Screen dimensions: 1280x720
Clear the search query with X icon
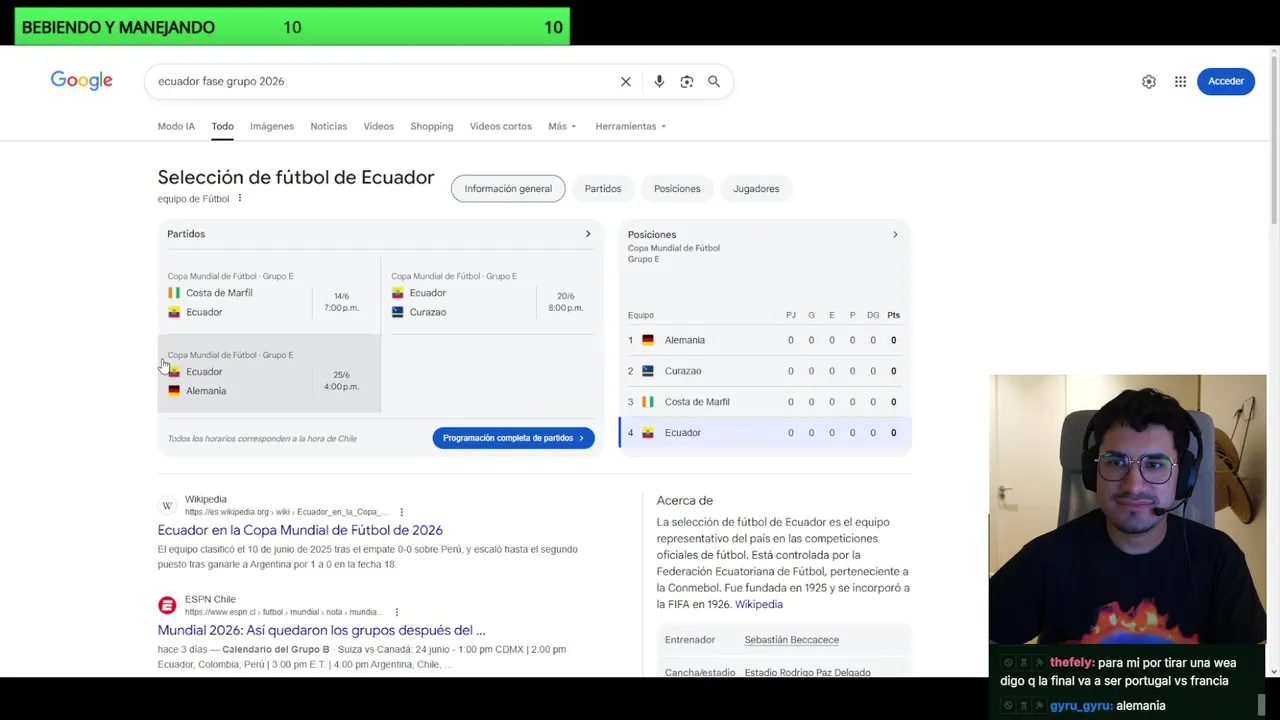point(626,81)
